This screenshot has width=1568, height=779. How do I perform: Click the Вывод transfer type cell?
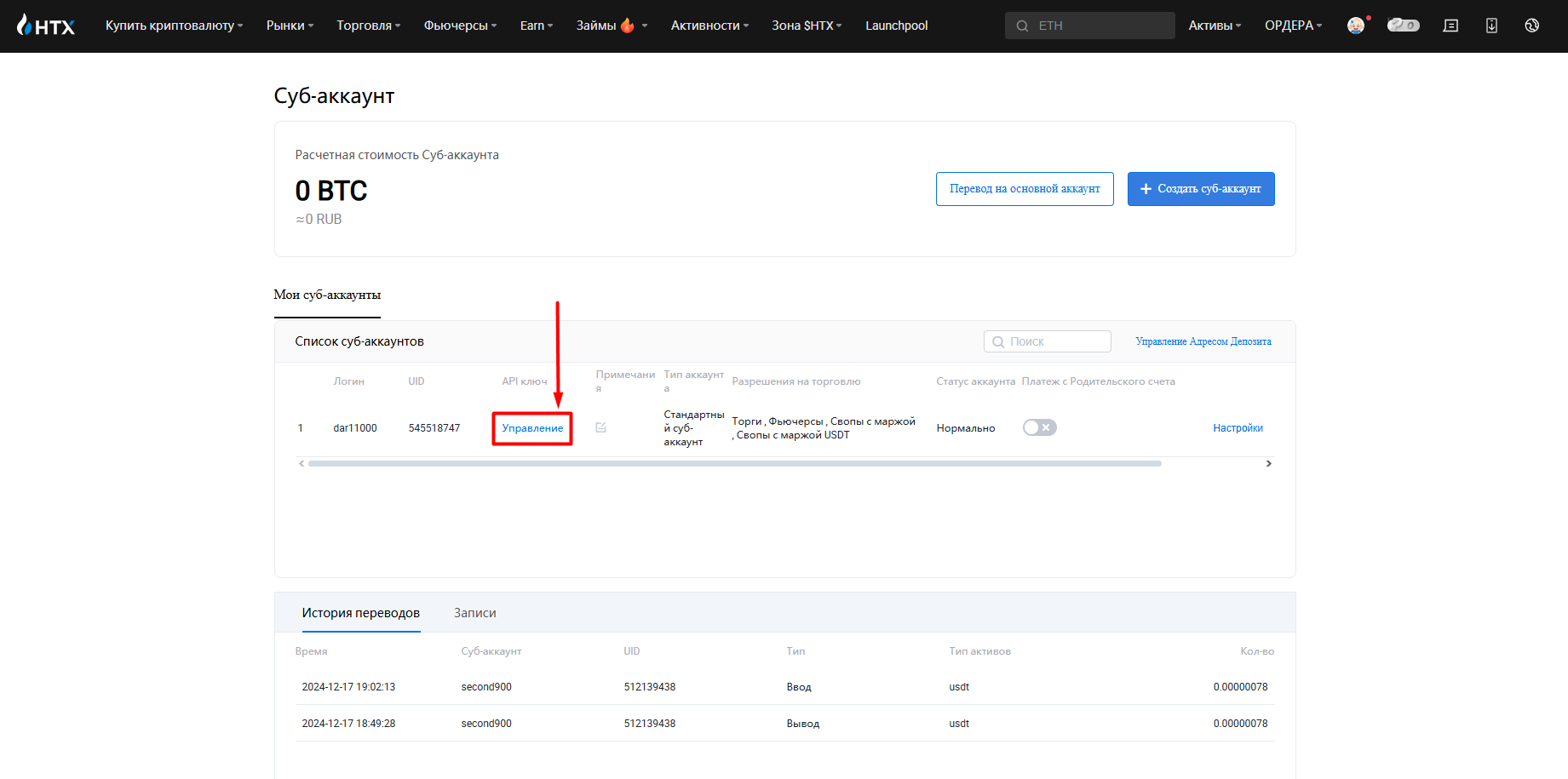(803, 724)
